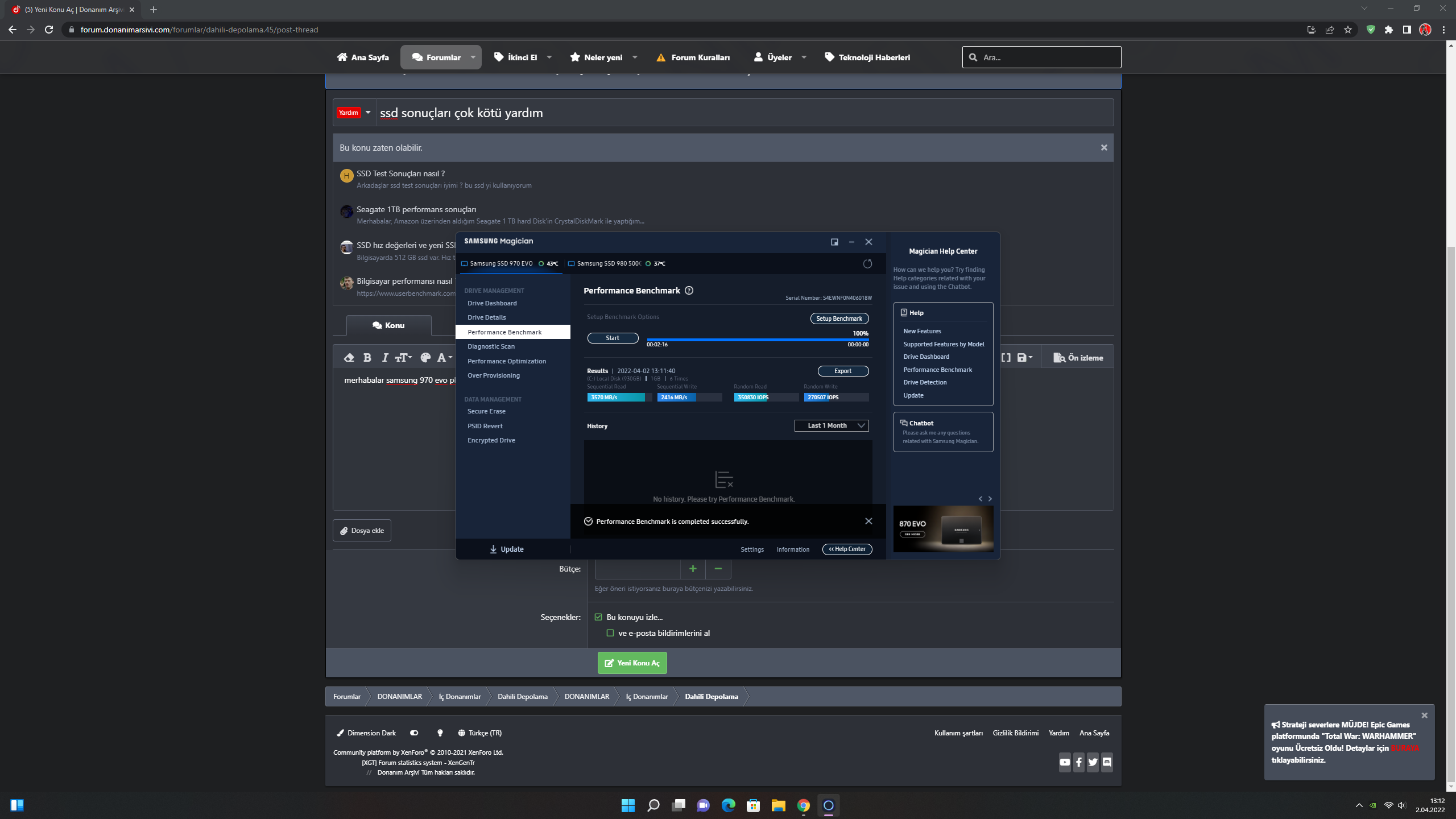Image resolution: width=1456 pixels, height=819 pixels.
Task: Open the forum Facebook icon
Action: coord(1079,762)
